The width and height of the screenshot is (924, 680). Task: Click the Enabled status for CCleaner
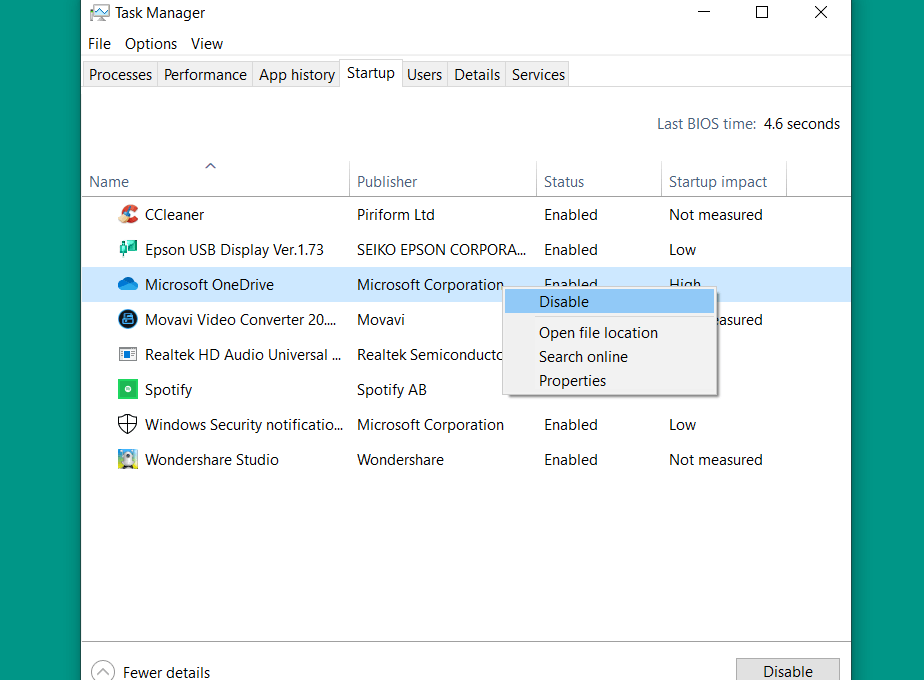571,215
